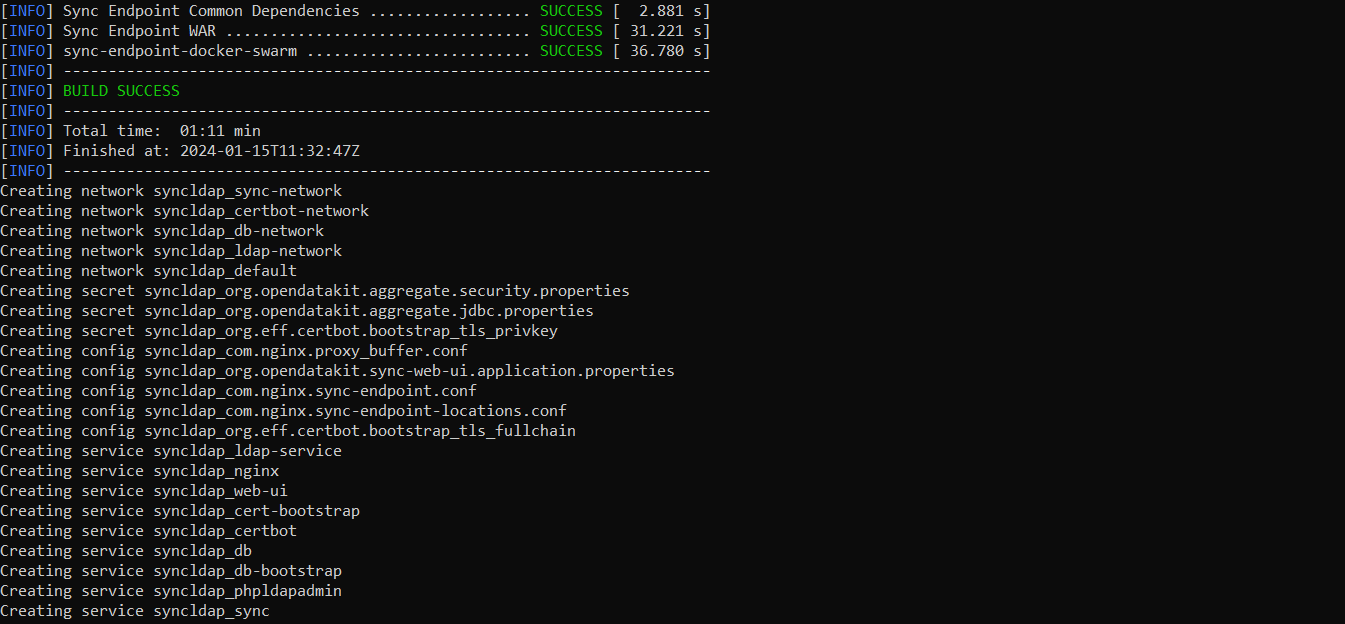Click the syncldap_db-network line

162,231
